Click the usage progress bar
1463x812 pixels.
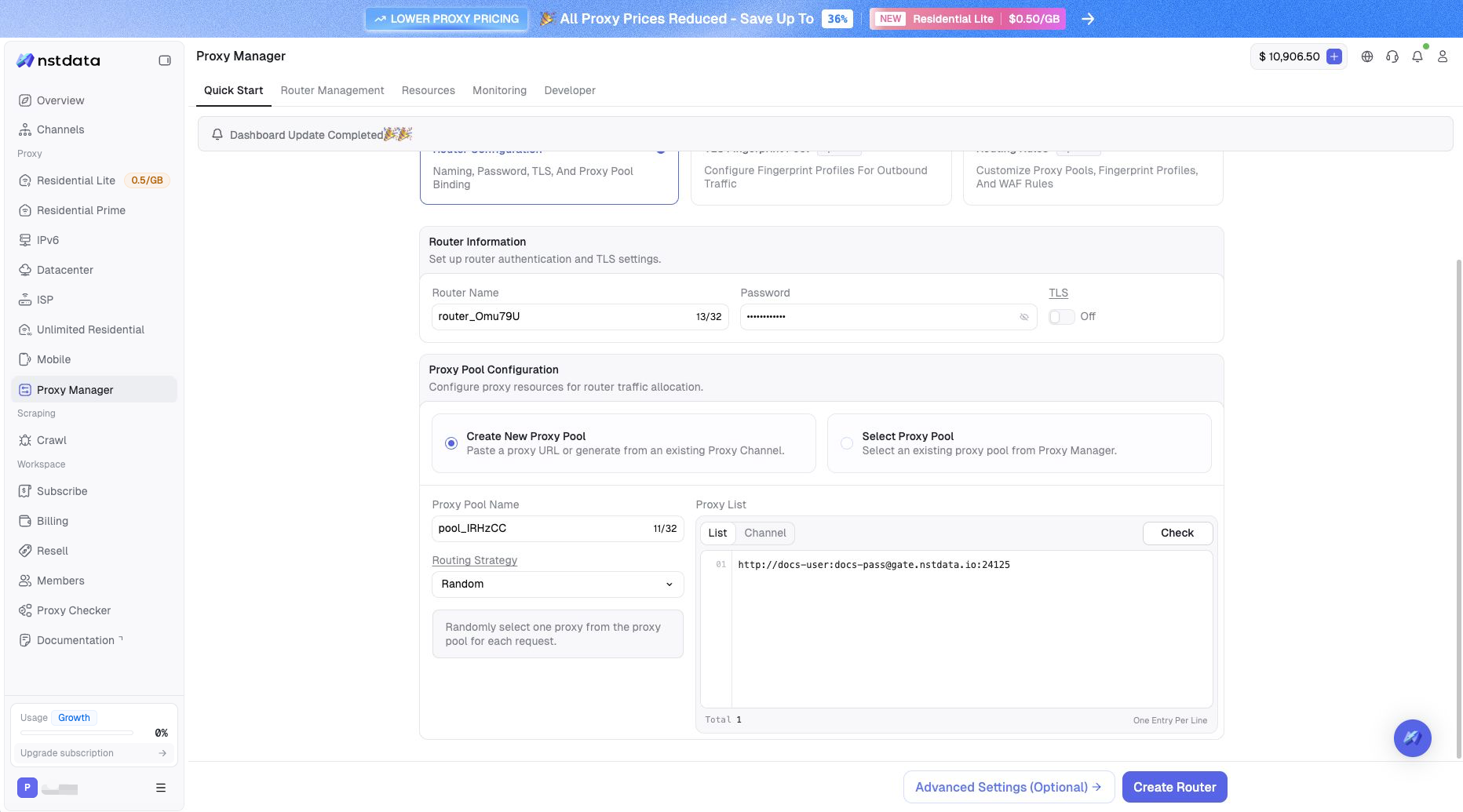pos(77,733)
